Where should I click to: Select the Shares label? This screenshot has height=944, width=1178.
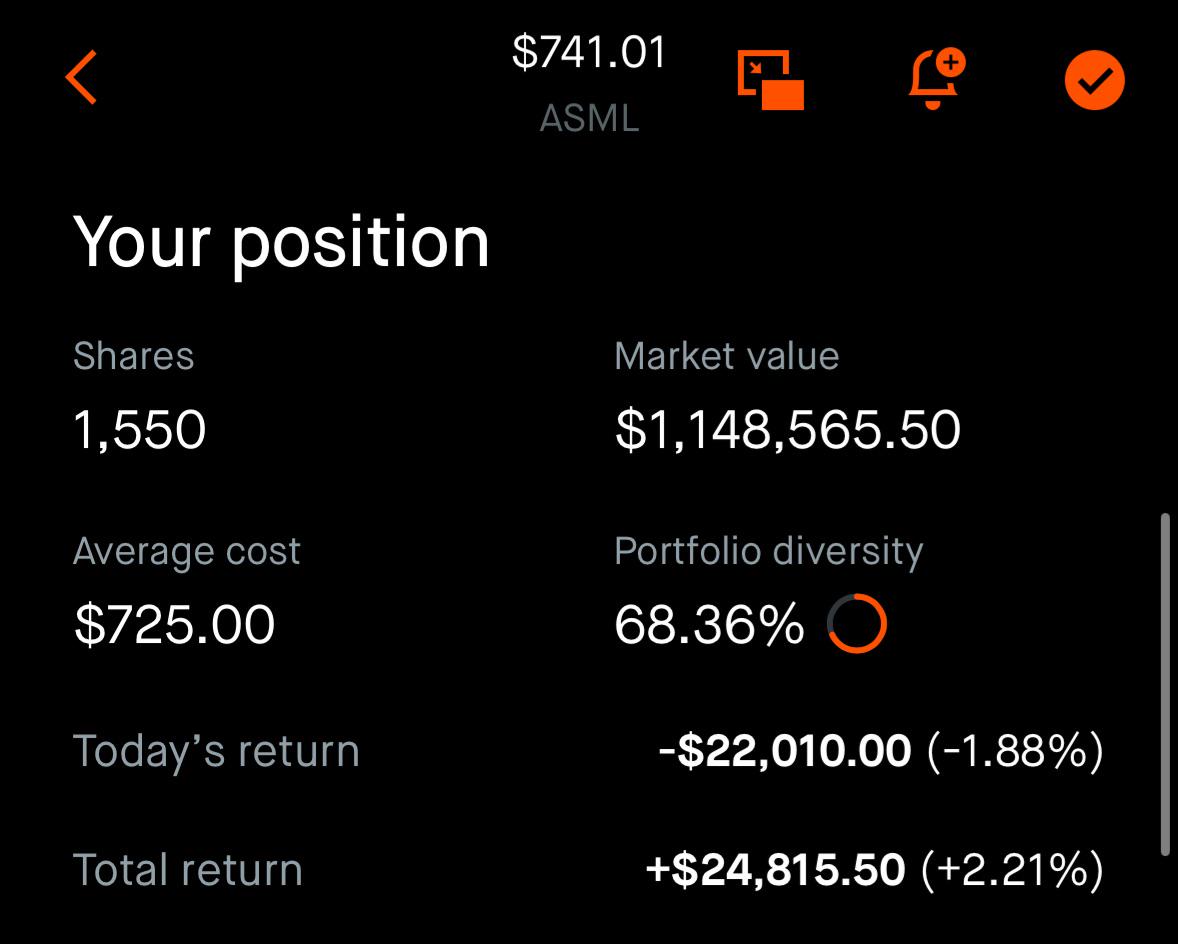coord(134,356)
